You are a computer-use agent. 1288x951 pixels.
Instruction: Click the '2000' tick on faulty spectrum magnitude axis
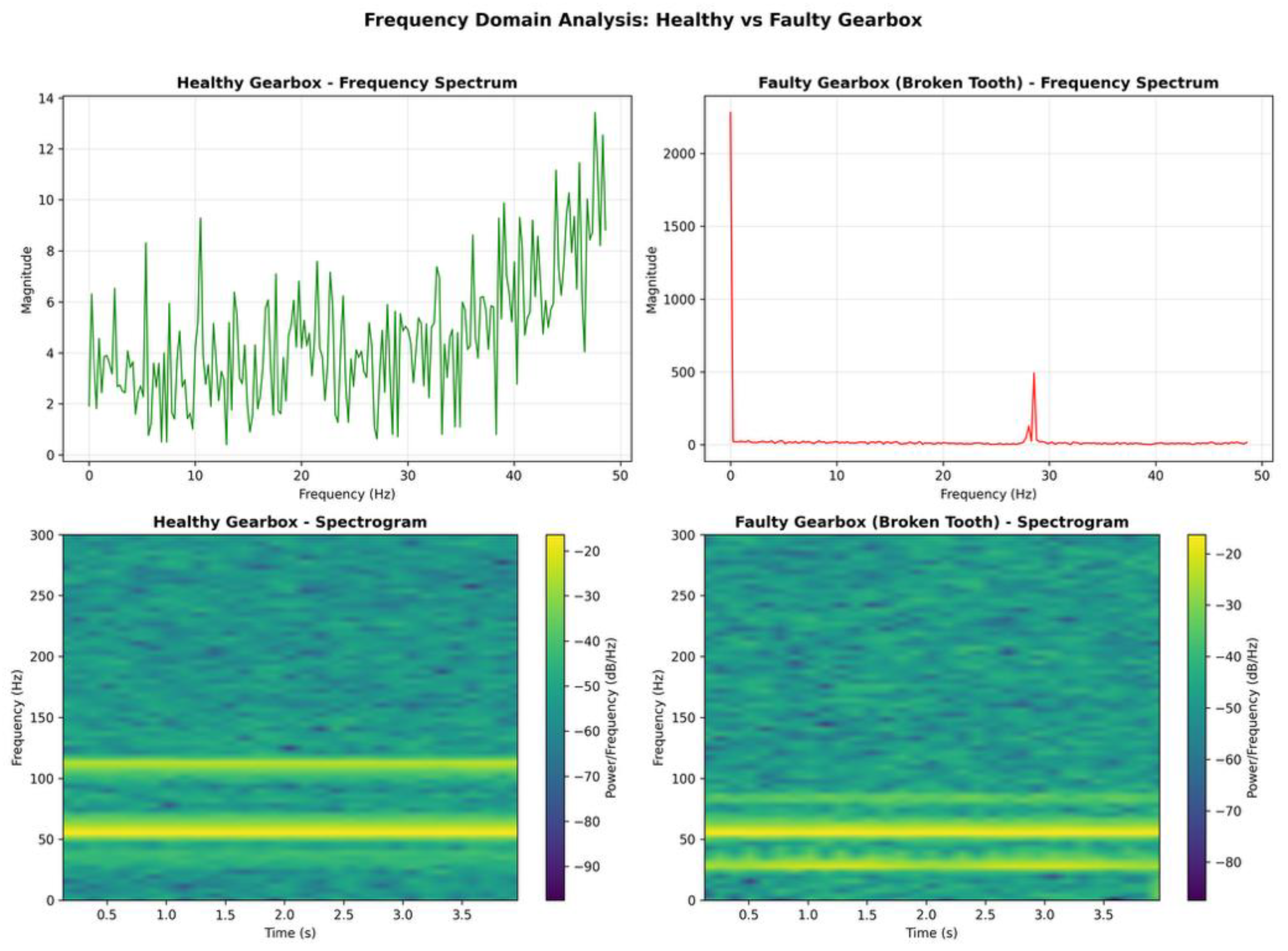click(679, 154)
